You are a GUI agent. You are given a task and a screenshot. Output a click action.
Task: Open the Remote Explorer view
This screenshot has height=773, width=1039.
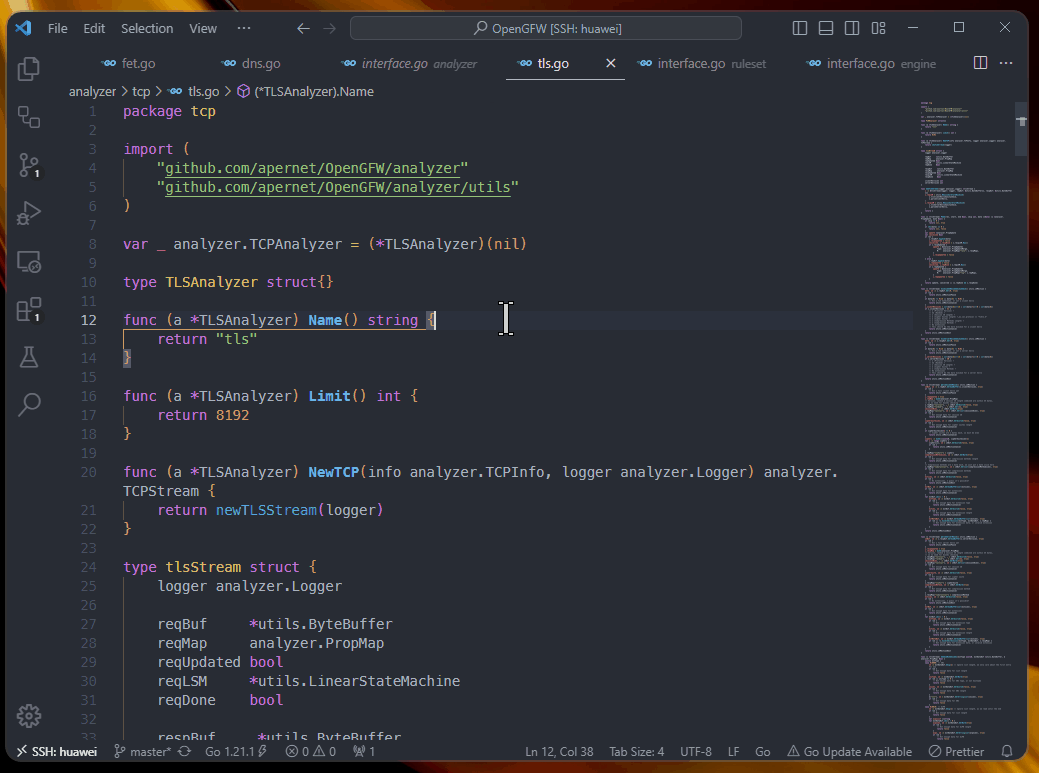29,262
